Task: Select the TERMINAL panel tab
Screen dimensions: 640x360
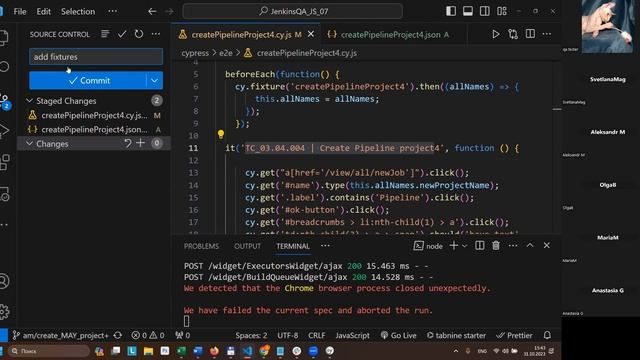Action: pyautogui.click(x=293, y=246)
